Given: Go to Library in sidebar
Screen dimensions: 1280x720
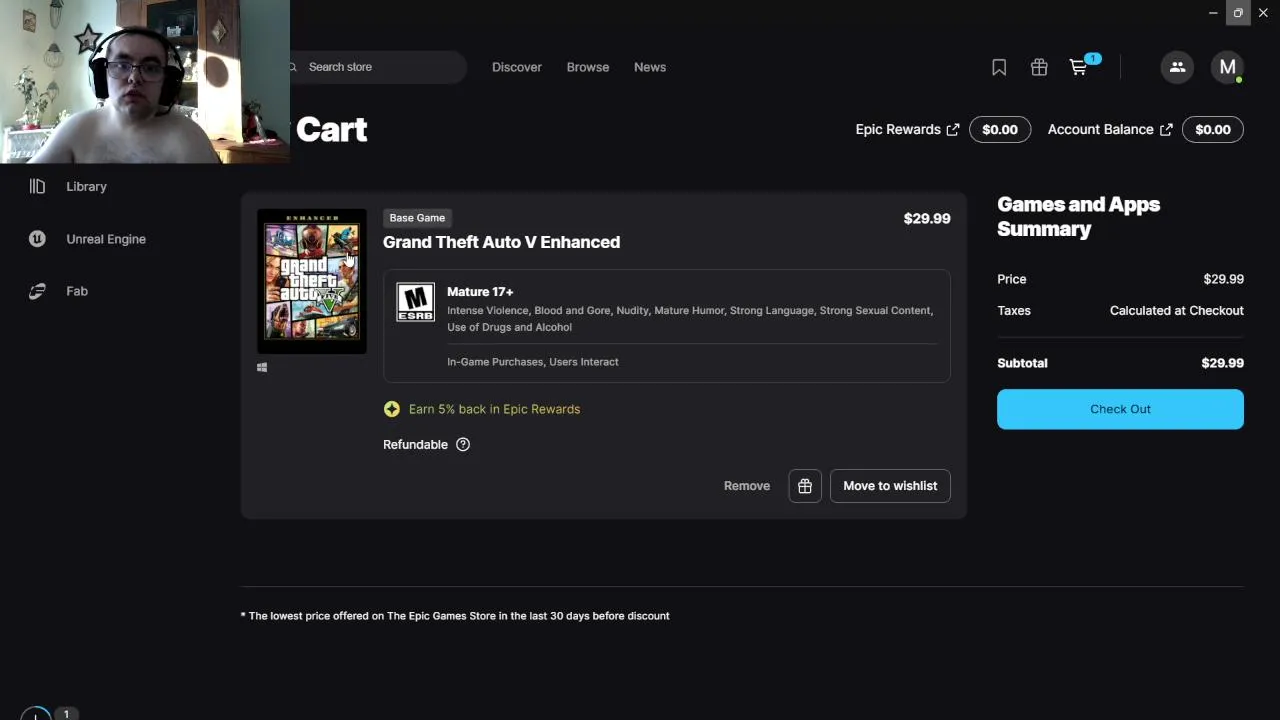Looking at the screenshot, I should [x=86, y=186].
